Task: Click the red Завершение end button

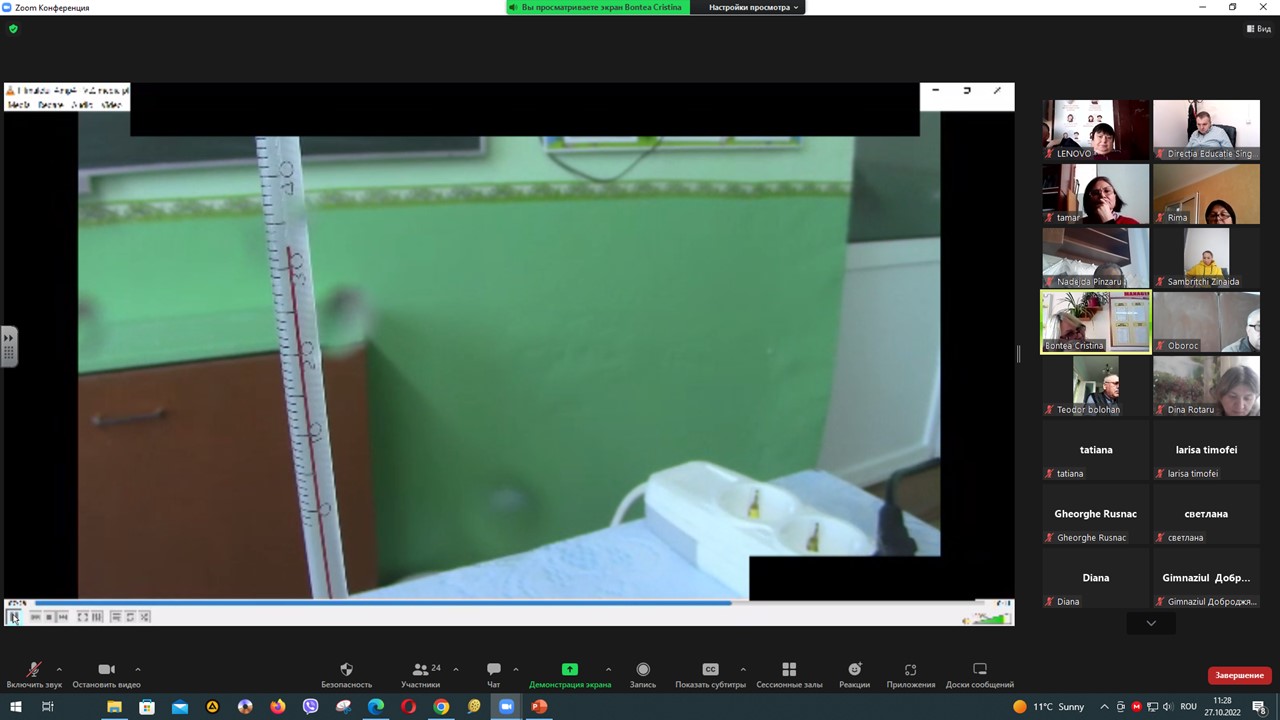Action: [x=1239, y=676]
